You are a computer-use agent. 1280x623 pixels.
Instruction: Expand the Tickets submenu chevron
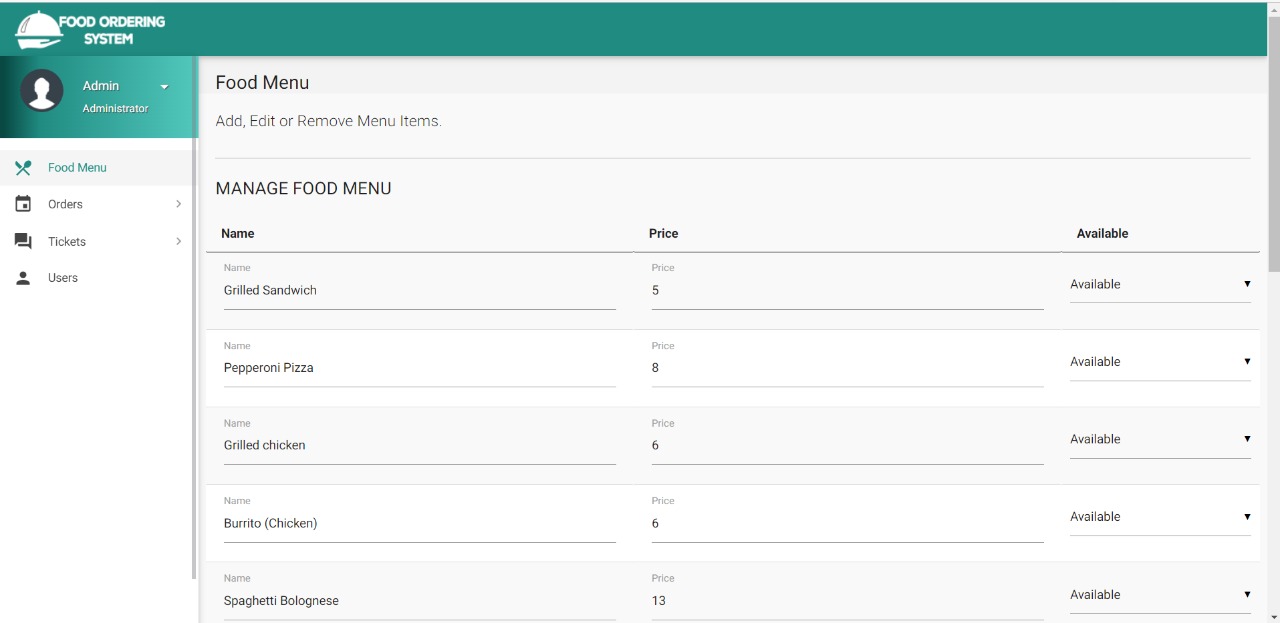[x=179, y=241]
